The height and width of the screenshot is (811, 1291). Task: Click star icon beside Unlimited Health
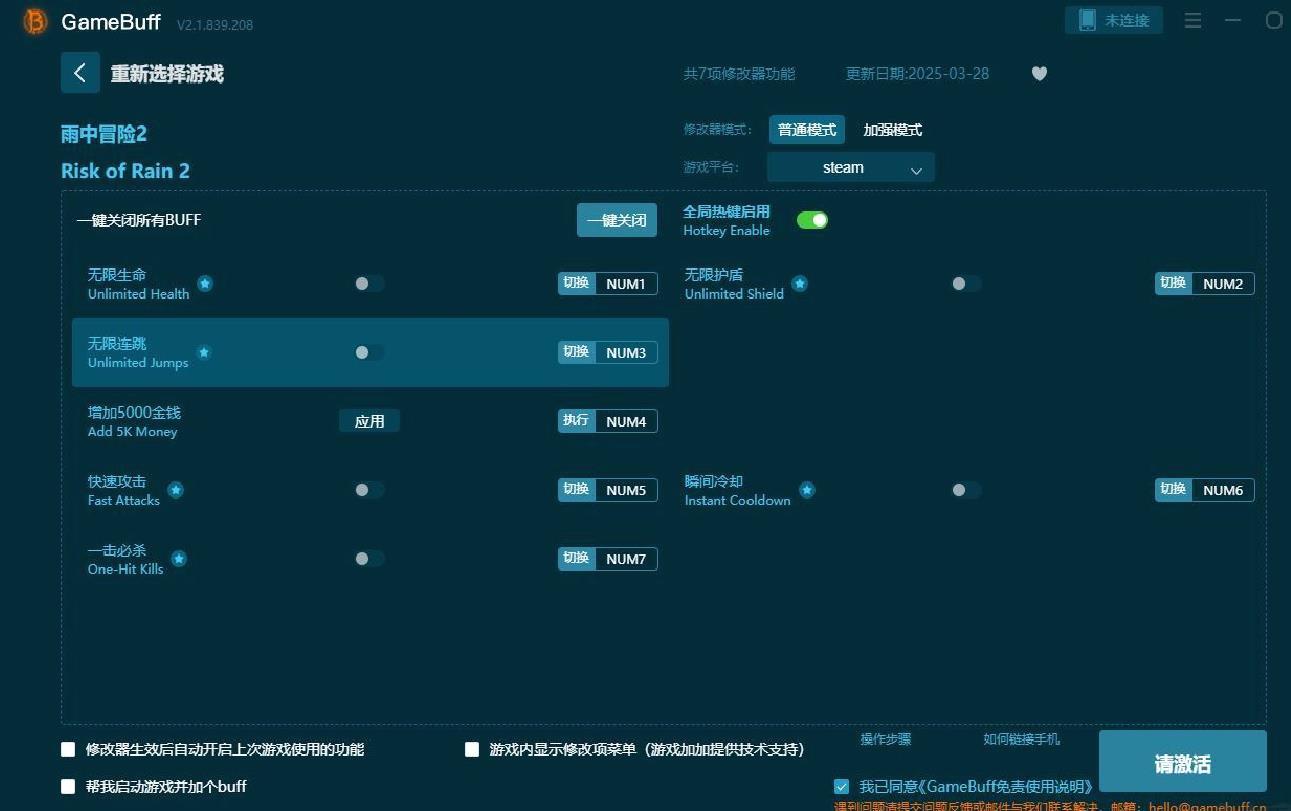(205, 284)
